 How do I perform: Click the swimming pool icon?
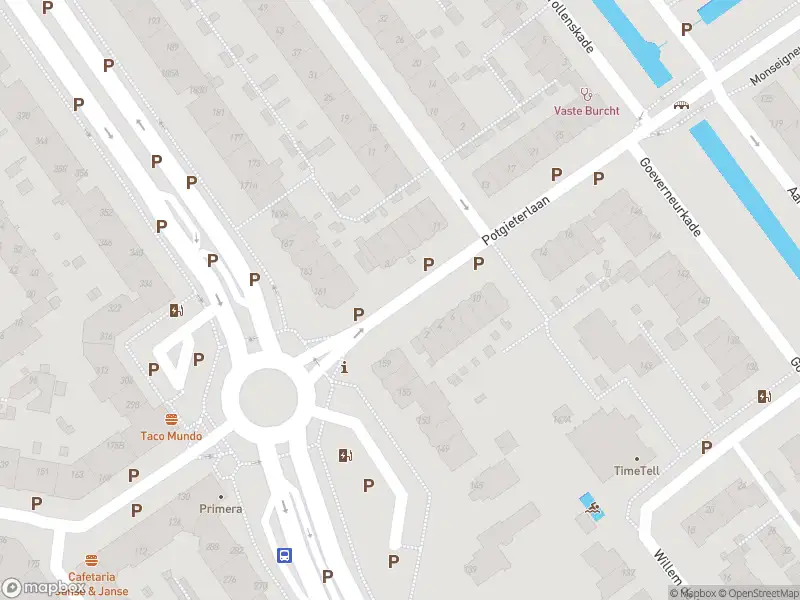(x=592, y=508)
